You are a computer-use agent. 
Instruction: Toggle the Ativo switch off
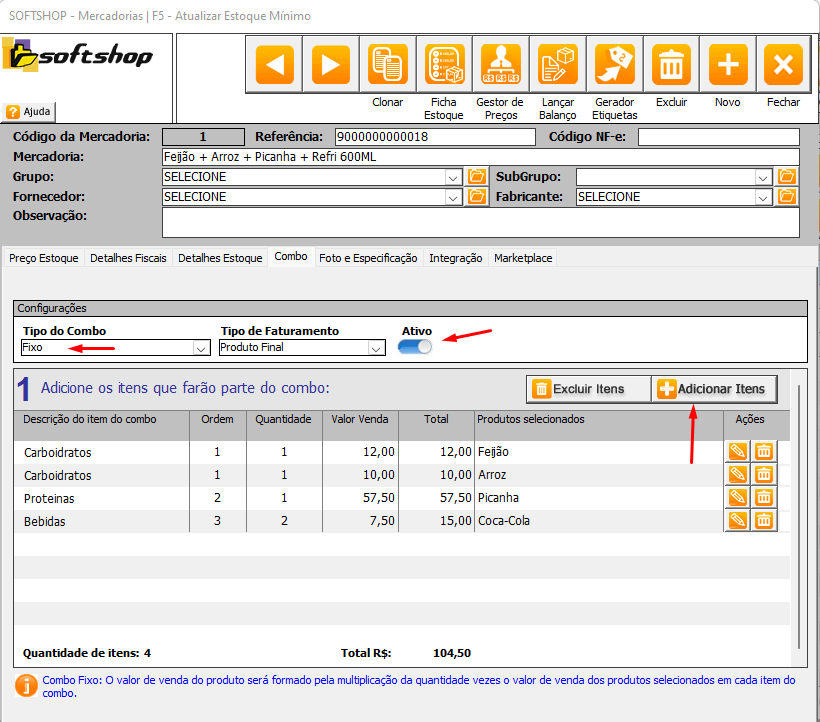coord(415,346)
